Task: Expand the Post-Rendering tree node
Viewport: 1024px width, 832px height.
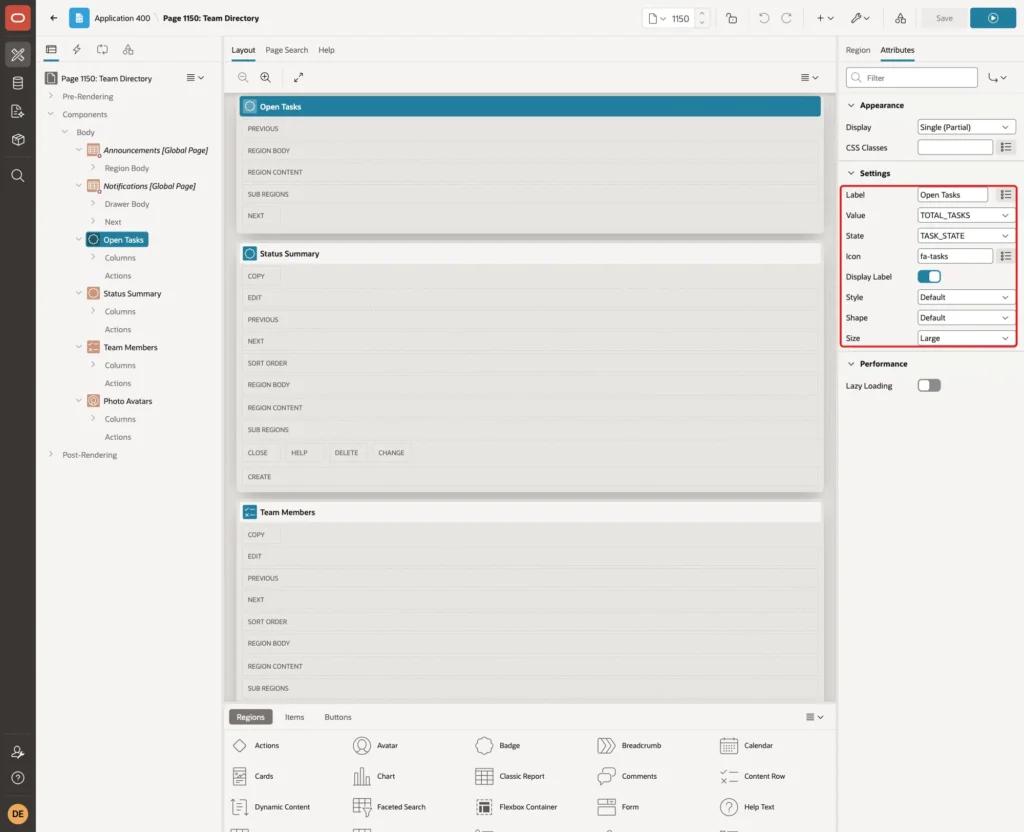Action: point(51,455)
